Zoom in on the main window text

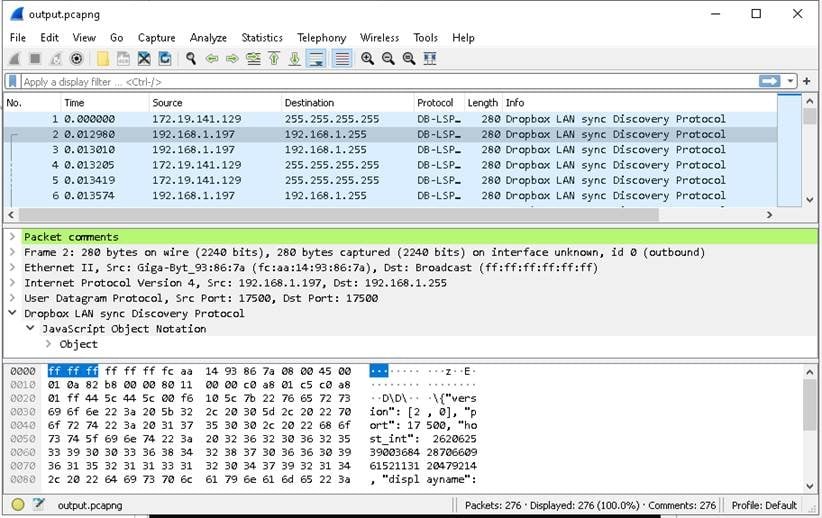coord(367,59)
